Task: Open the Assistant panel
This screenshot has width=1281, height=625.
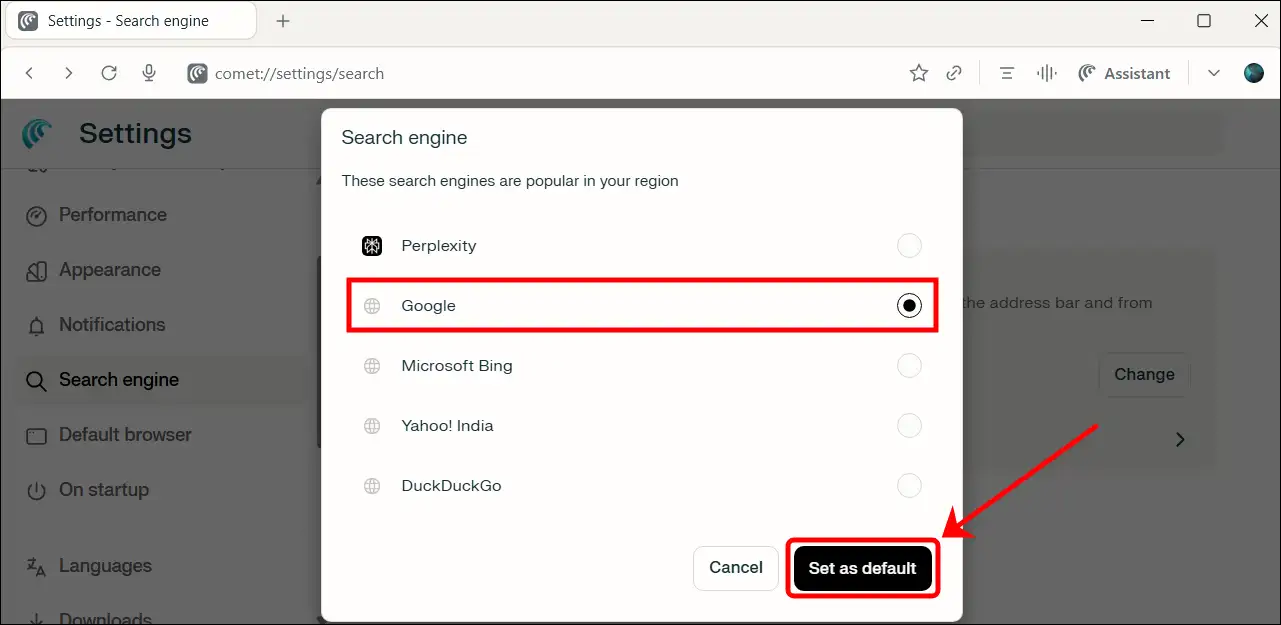Action: (x=1124, y=73)
